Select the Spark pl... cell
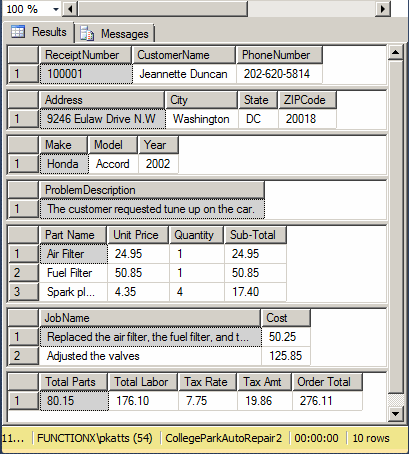Viewport: 409px width, 454px height. pyautogui.click(x=73, y=292)
